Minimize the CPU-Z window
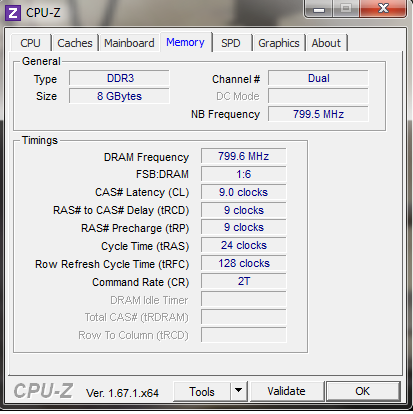Viewport: 413px width, 414px height. point(319,9)
